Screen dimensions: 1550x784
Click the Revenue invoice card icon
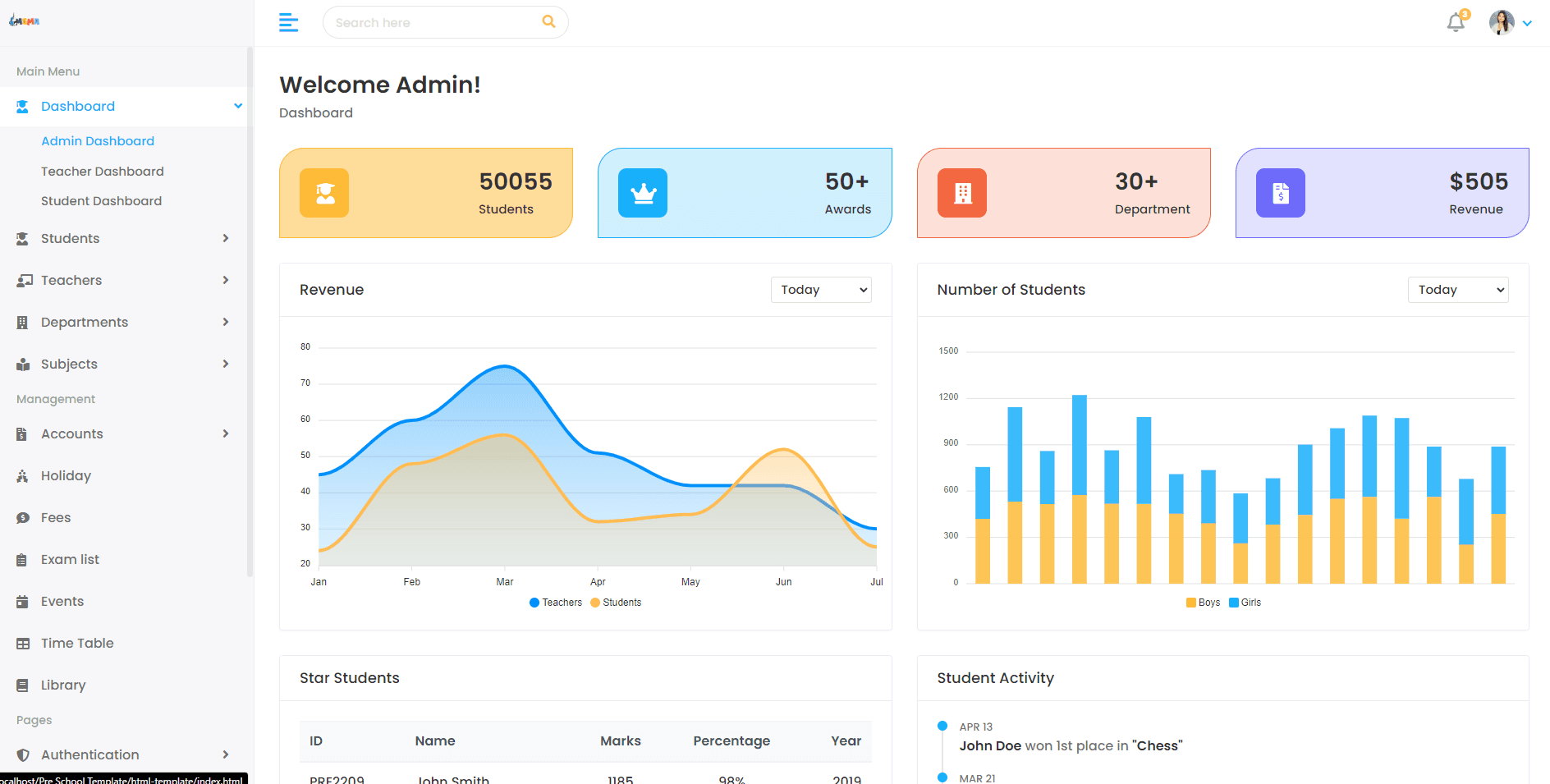[x=1281, y=193]
